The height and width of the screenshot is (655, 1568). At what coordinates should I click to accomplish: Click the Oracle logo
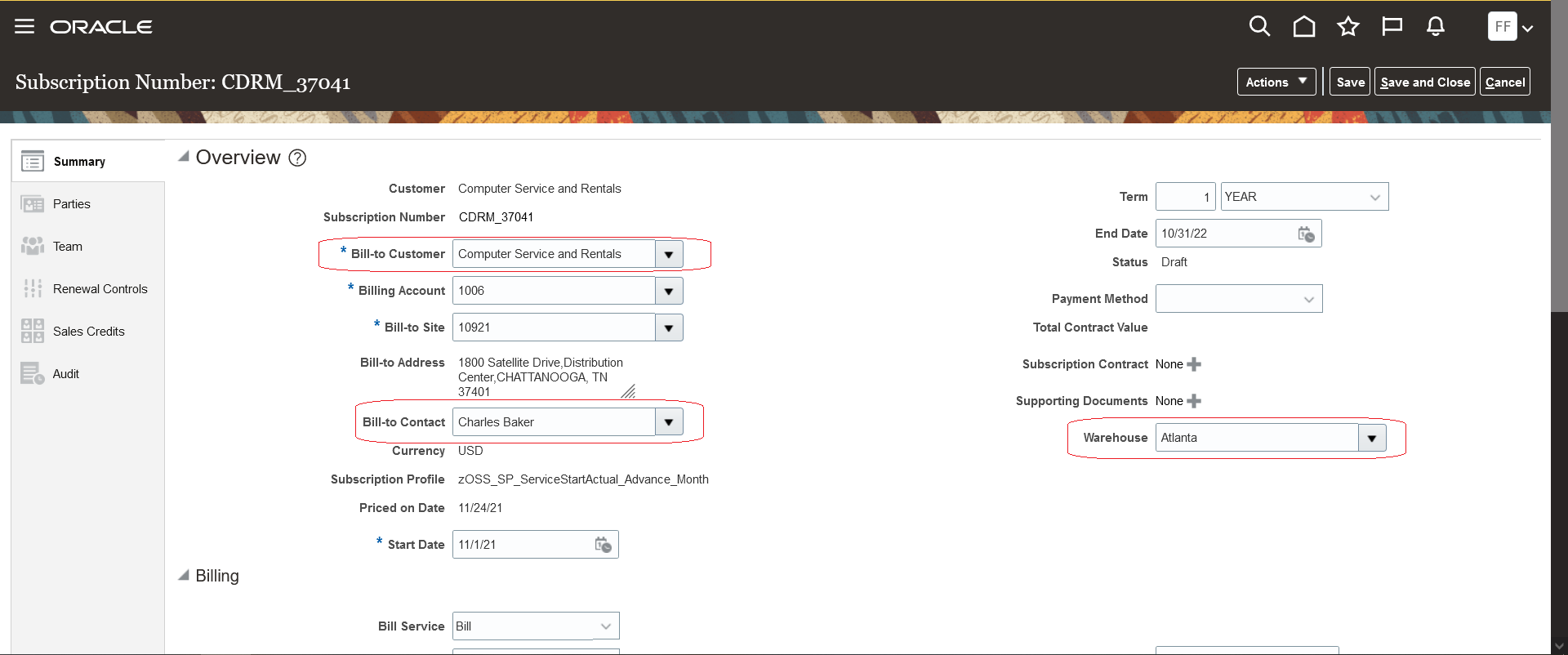[x=101, y=27]
